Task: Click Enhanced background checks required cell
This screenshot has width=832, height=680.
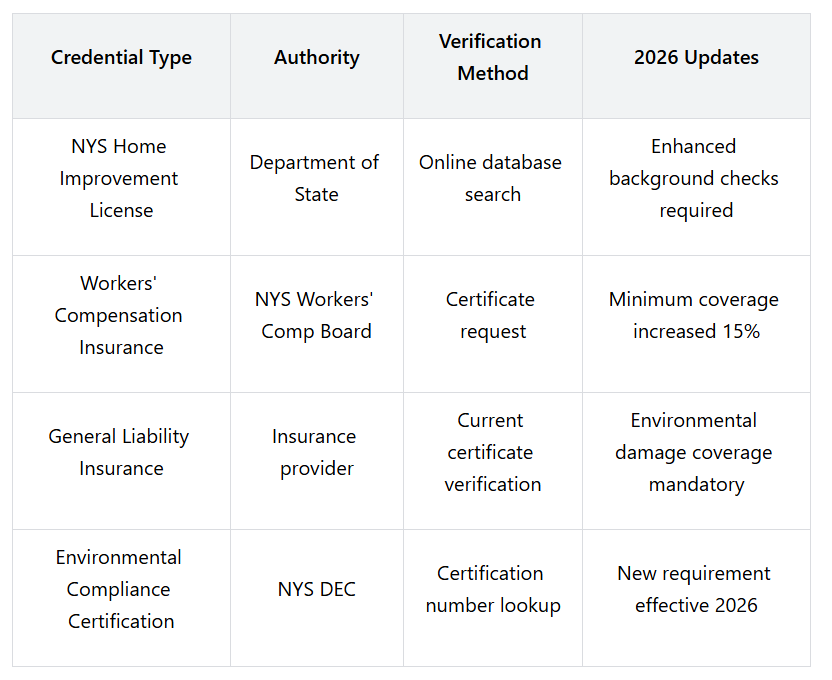Action: (695, 178)
